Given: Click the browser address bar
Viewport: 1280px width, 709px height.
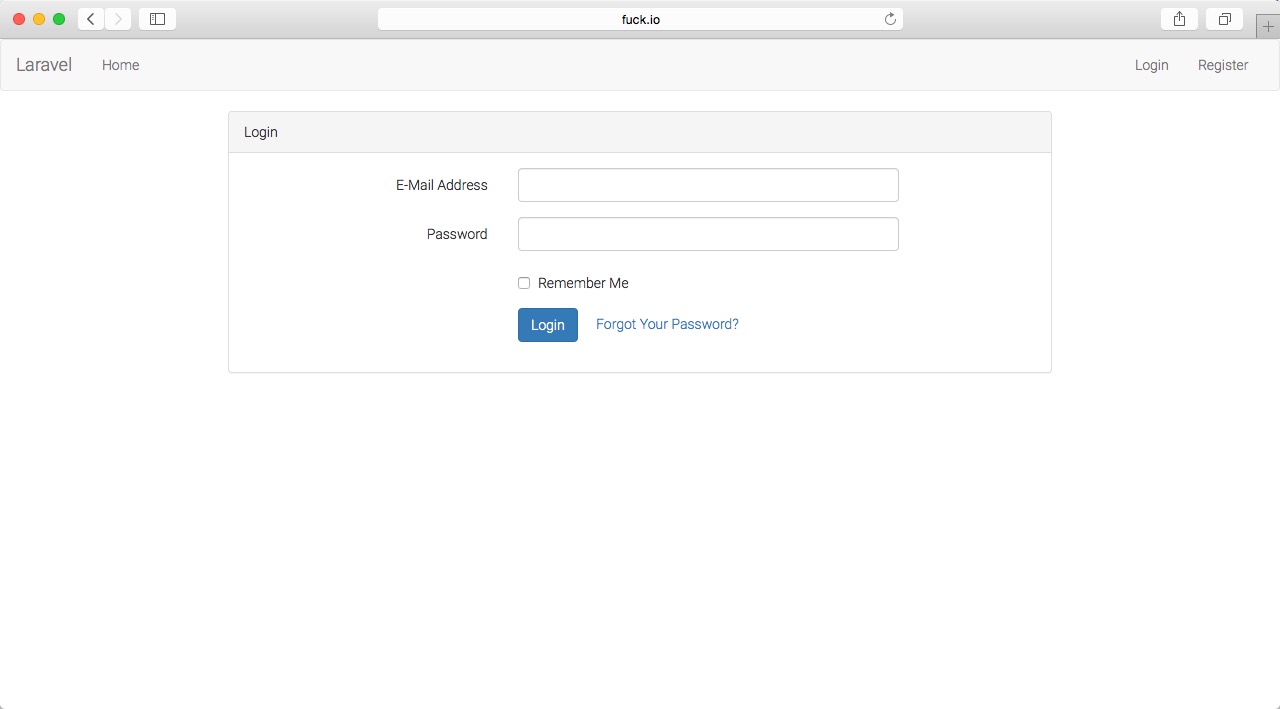Looking at the screenshot, I should click(639, 18).
